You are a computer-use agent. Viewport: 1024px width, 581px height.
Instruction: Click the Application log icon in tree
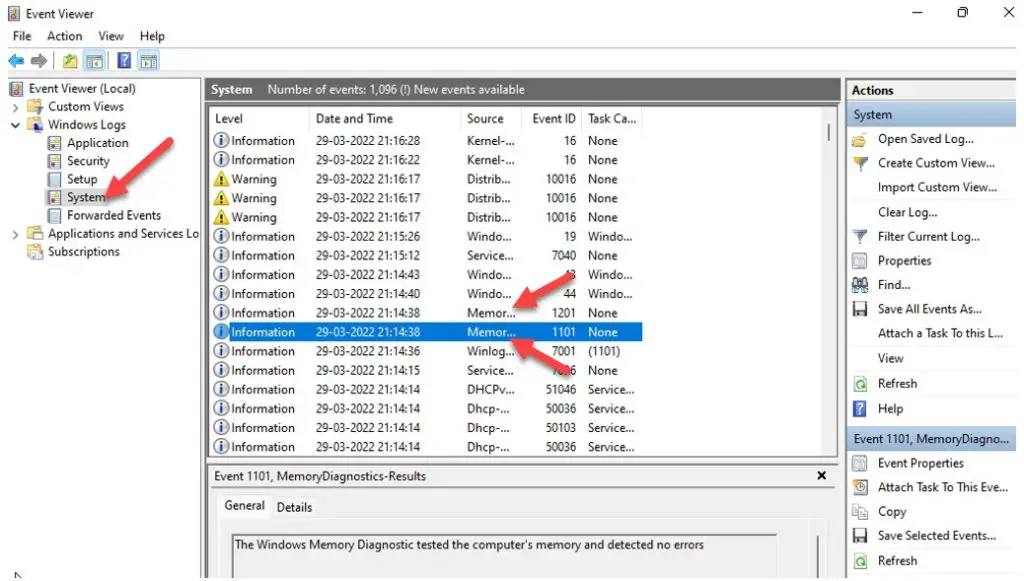point(55,142)
